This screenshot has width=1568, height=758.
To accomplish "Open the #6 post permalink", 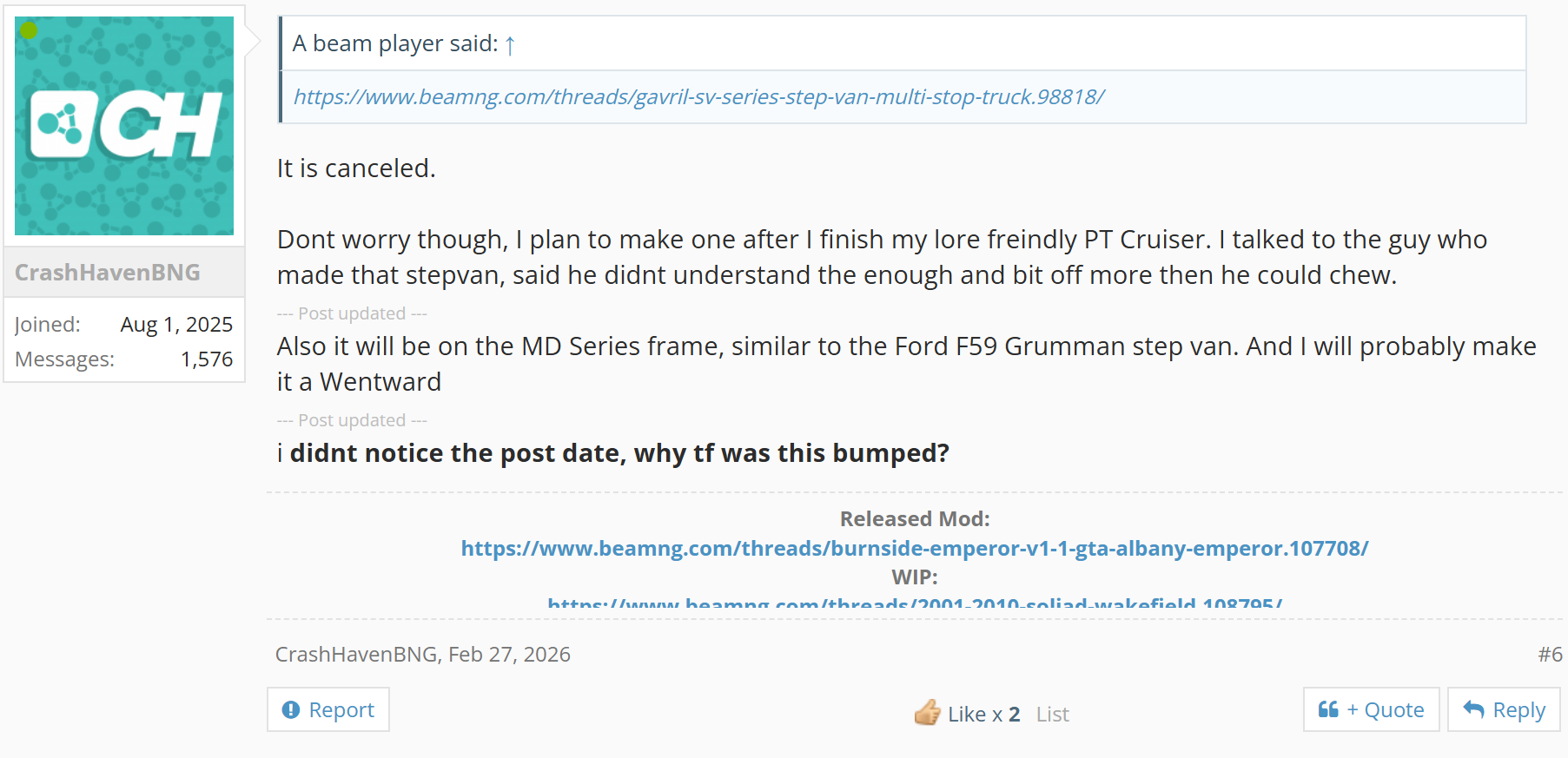I will (x=1549, y=655).
